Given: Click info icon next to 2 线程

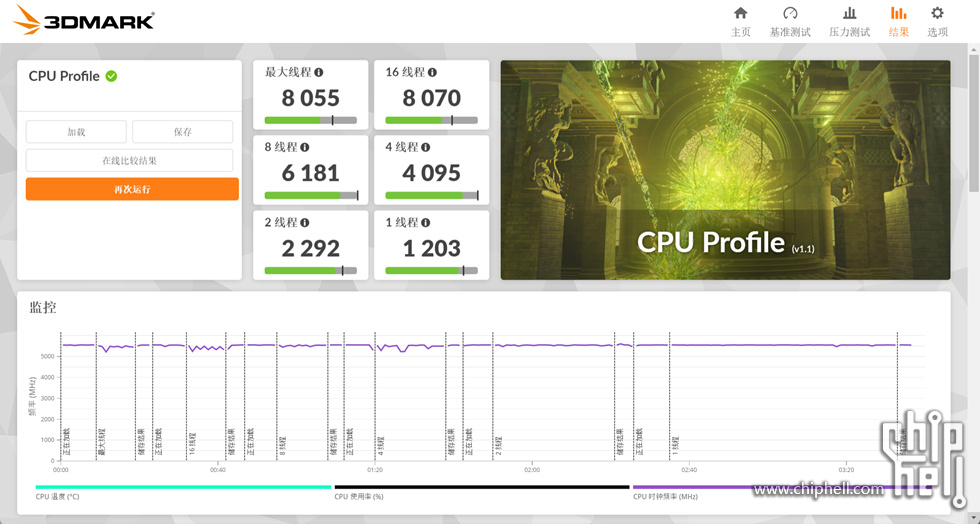Looking at the screenshot, I should (305, 223).
